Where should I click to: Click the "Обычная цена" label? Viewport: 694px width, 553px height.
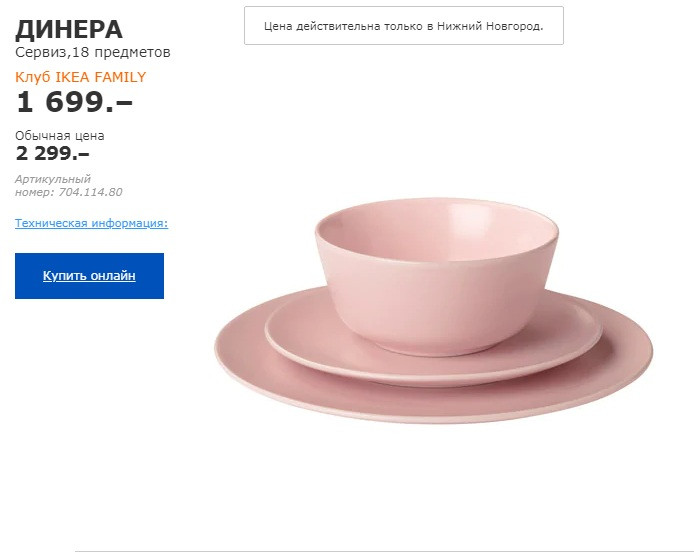(60, 136)
